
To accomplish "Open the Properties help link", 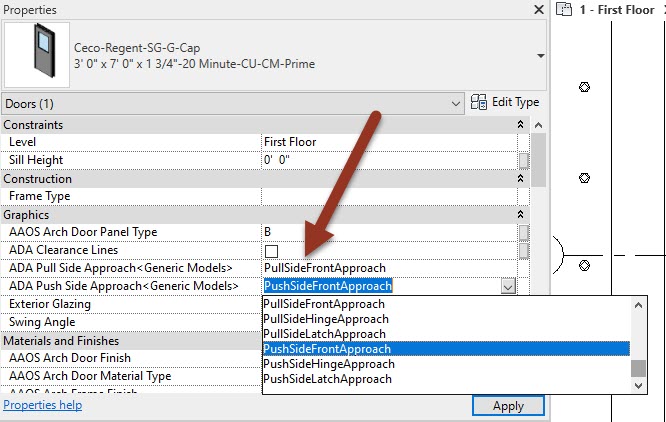I will (42, 405).
